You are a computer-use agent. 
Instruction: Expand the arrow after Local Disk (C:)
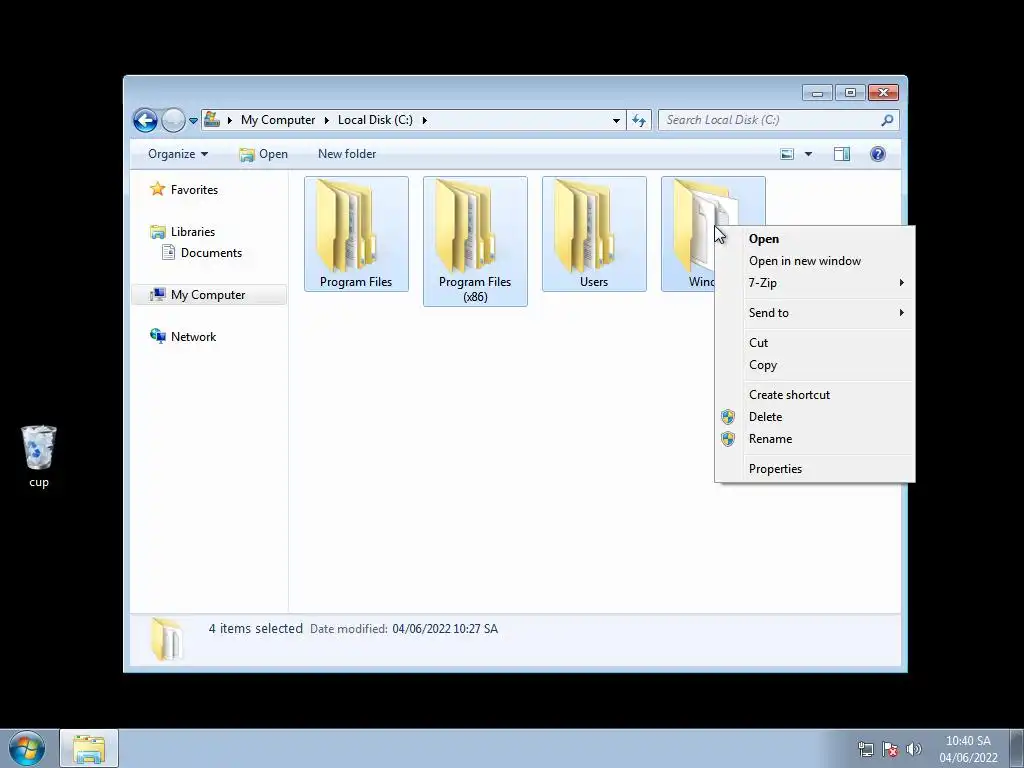click(x=424, y=120)
